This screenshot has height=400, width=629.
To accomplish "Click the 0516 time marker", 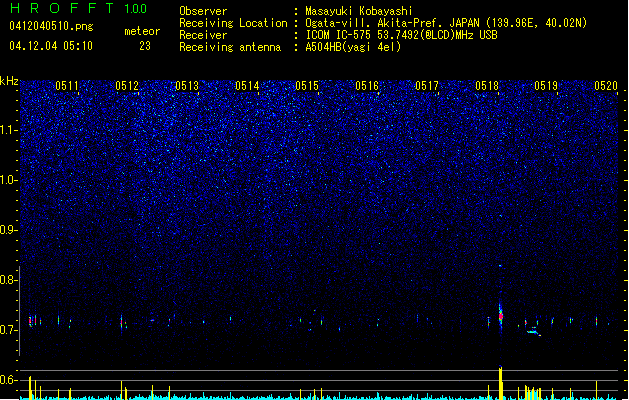I will [x=367, y=86].
